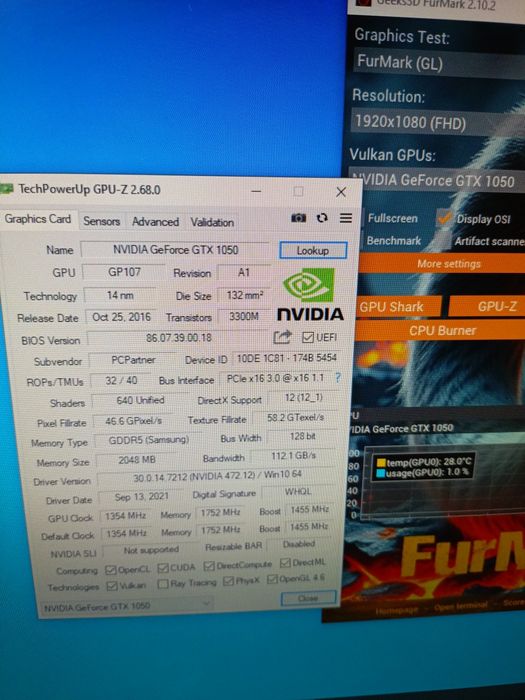Click the Device ID value
The height and width of the screenshot is (700, 525).
pos(286,358)
